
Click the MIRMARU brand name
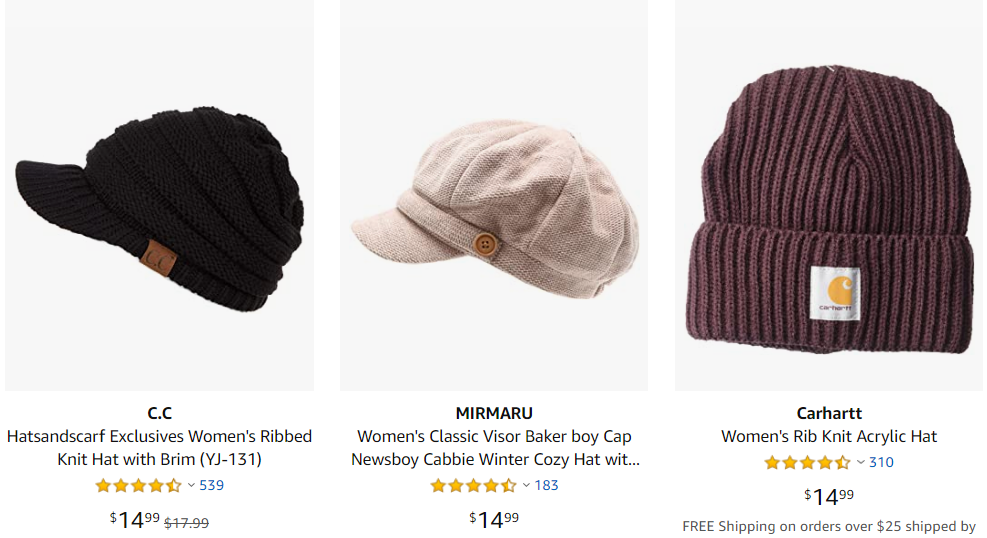494,413
